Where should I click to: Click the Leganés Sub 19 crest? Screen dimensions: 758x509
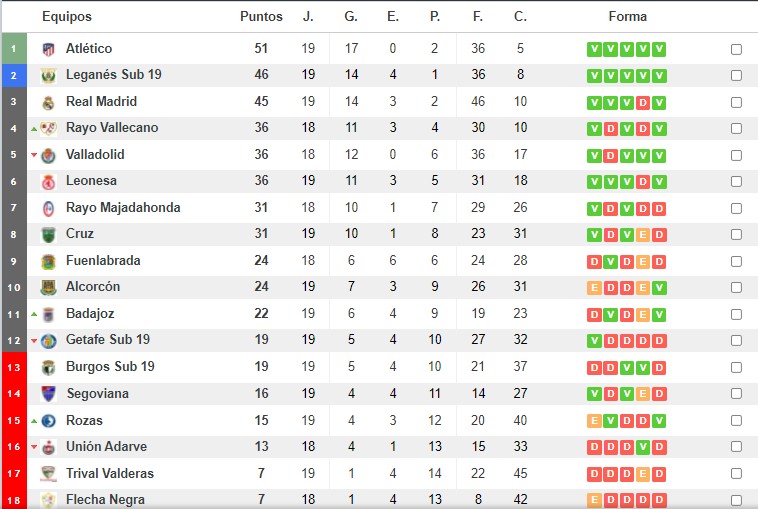(47, 75)
